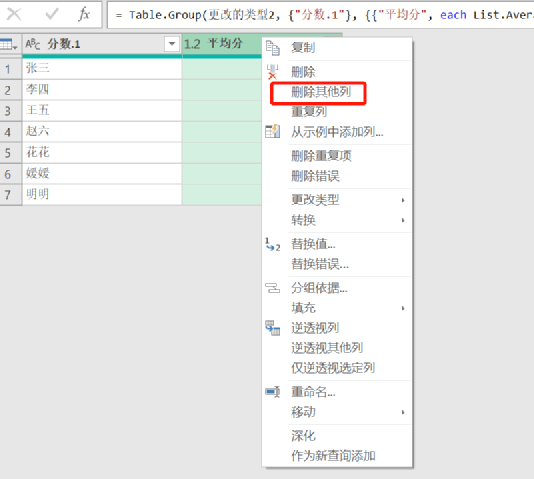This screenshot has width=534, height=479.
Task: Click the confirm checkmark in formula bar
Action: (52, 14)
